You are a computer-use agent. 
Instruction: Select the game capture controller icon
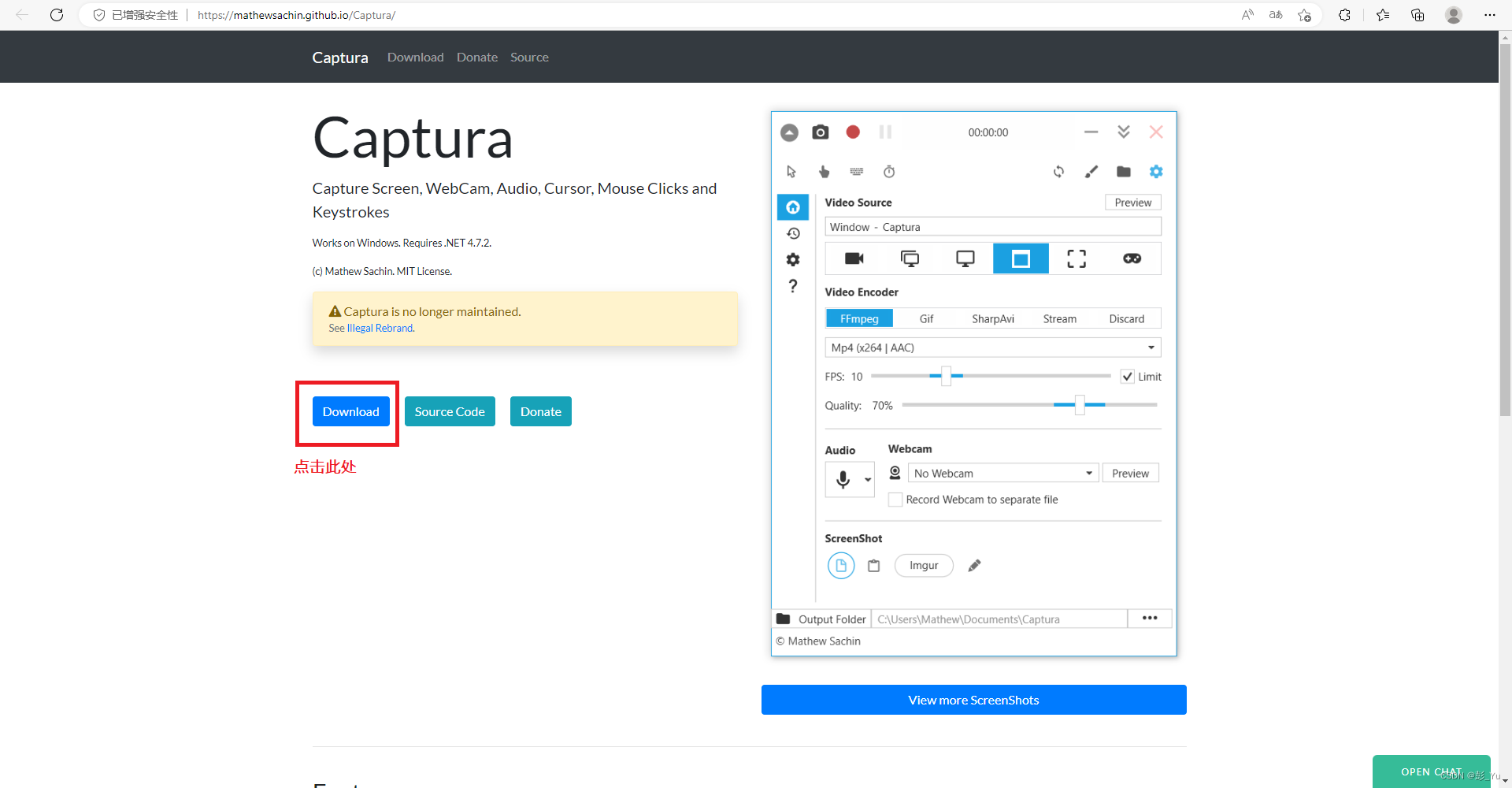pos(1132,258)
